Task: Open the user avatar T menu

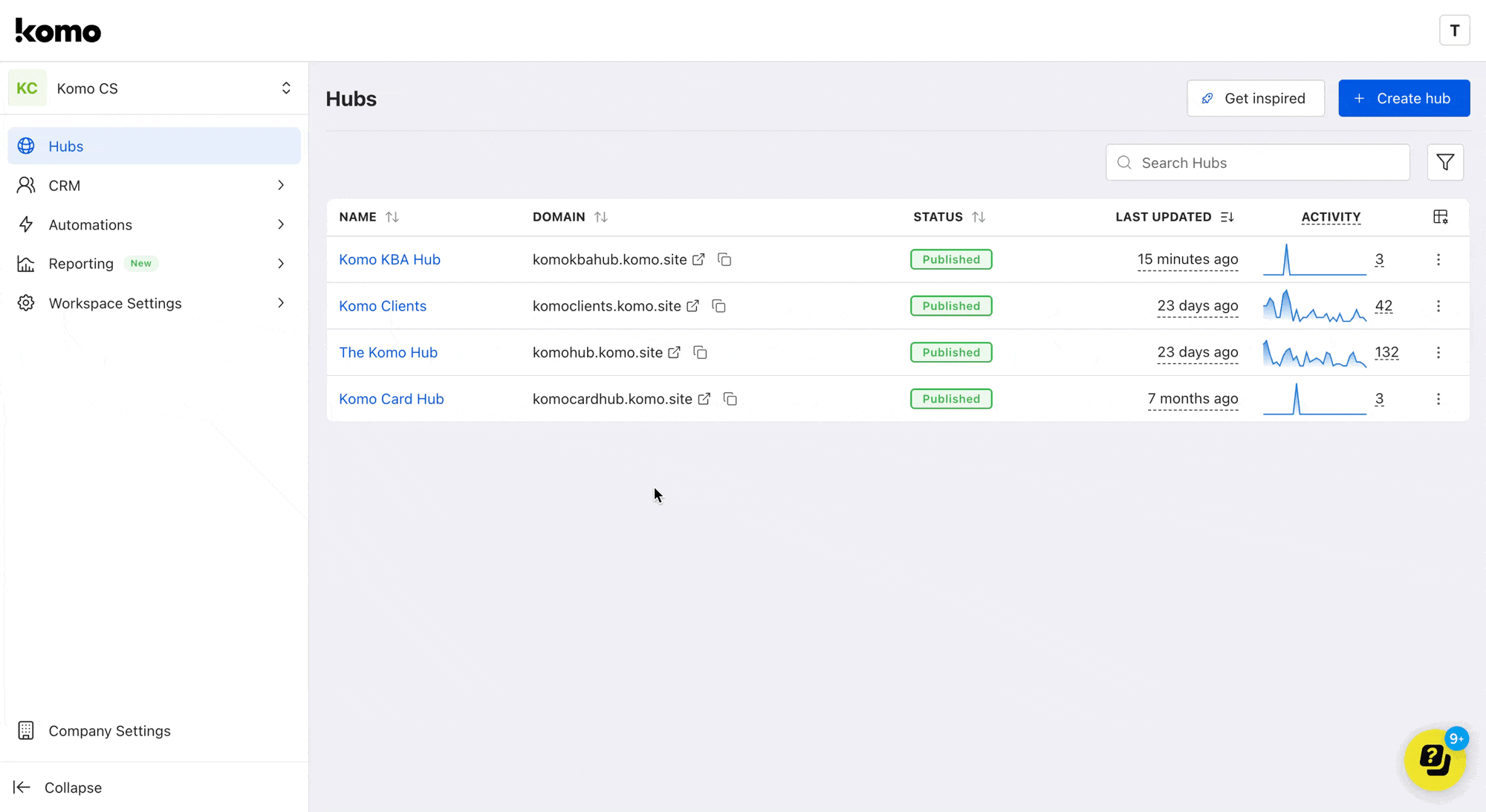Action: (1454, 30)
